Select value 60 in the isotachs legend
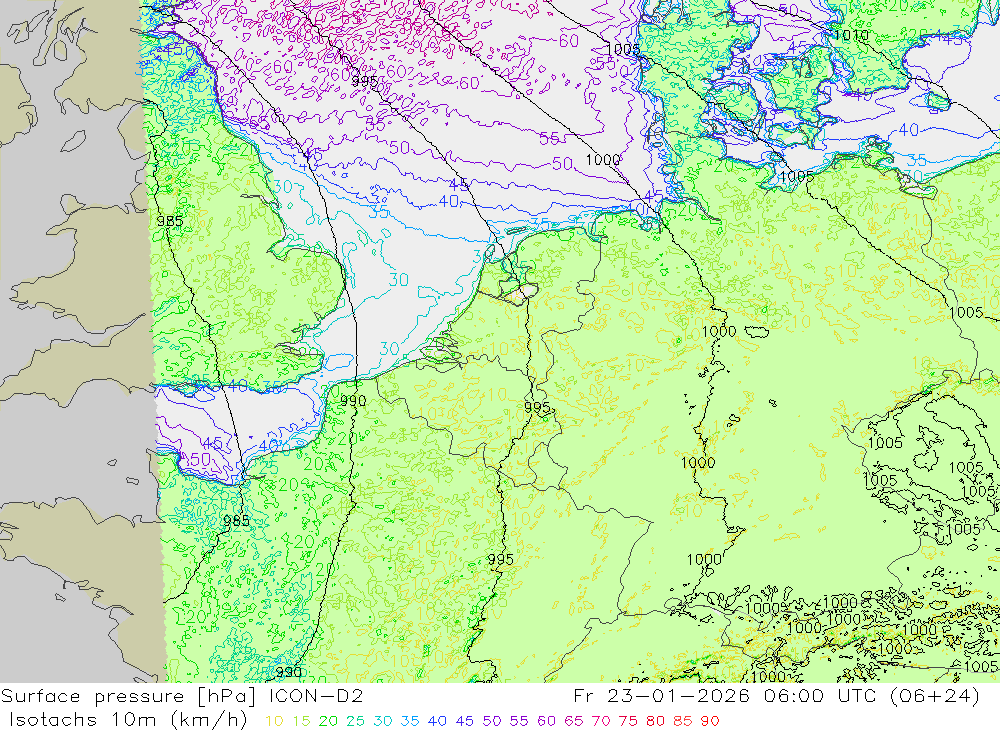Screen dimensions: 1000x733 click(546, 722)
